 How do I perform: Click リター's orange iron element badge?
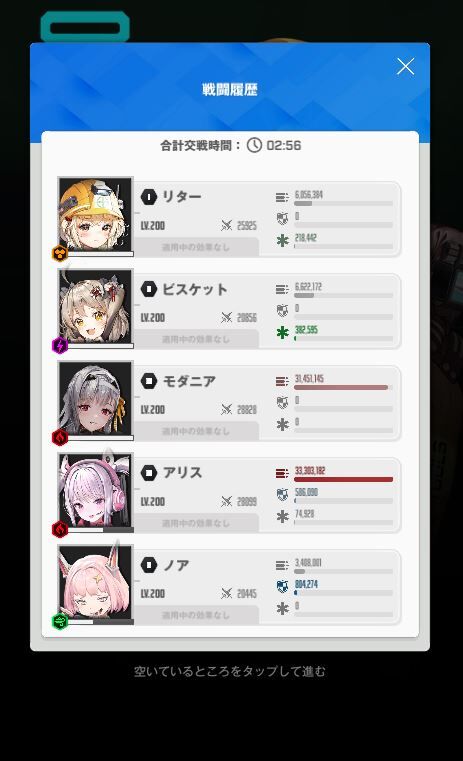[60, 253]
